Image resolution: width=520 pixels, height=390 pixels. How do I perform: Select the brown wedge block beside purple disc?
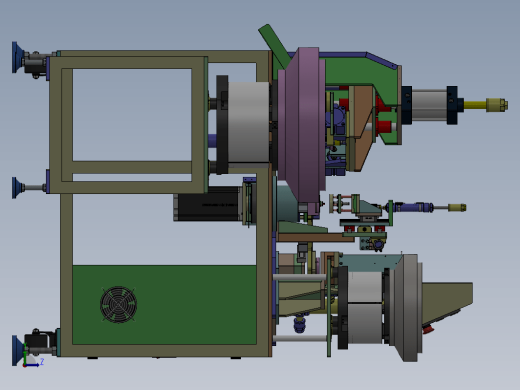pos(362,128)
